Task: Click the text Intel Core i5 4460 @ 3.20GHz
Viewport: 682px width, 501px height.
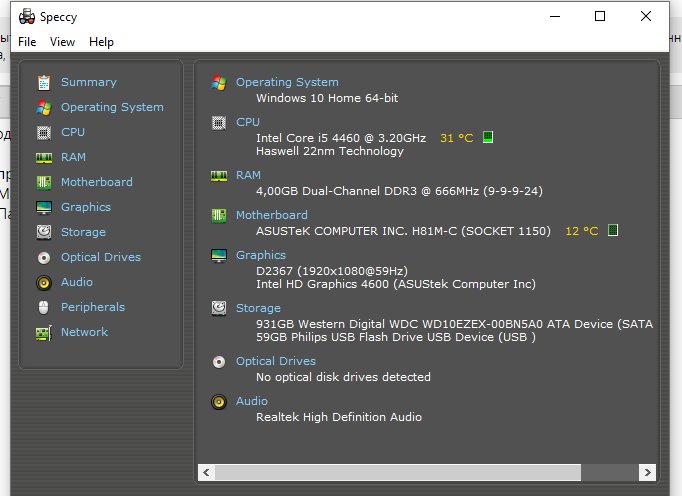Action: pyautogui.click(x=341, y=138)
